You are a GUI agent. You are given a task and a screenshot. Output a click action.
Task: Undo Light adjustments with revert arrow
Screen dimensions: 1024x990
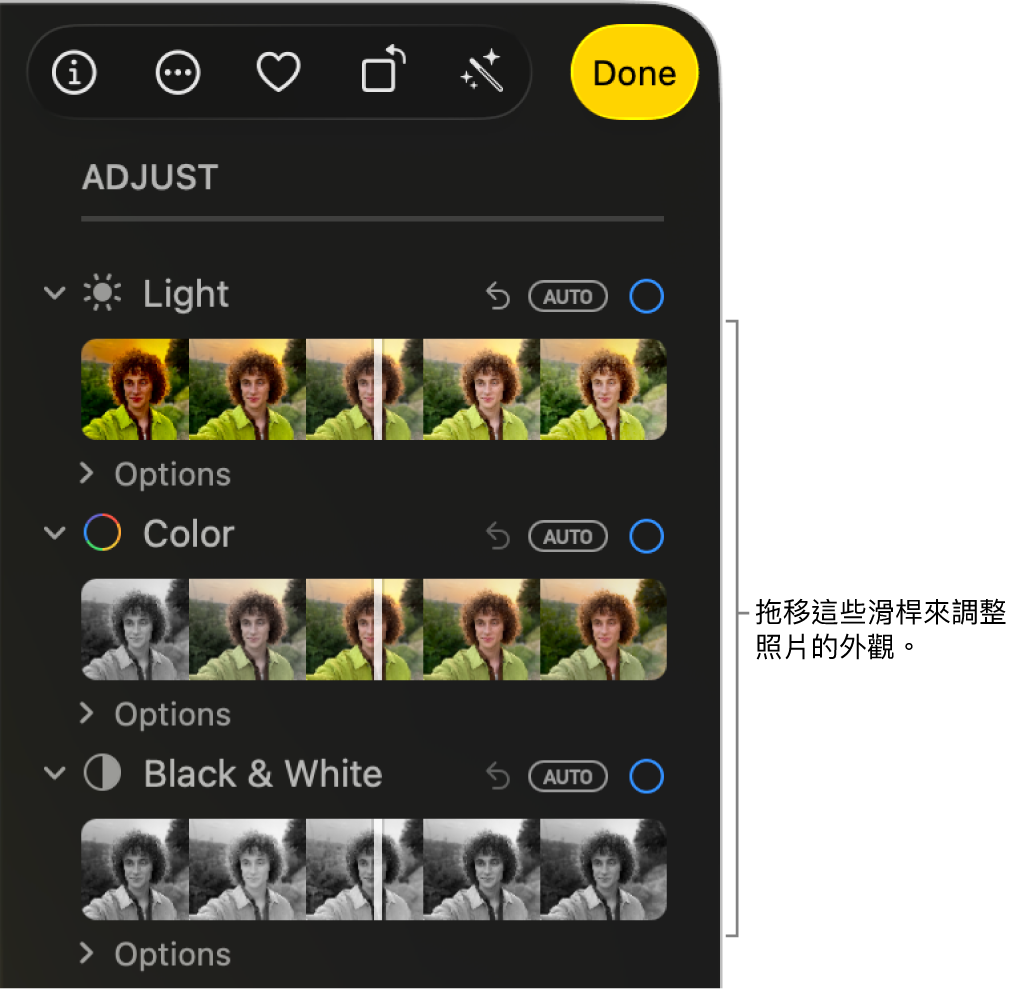[x=498, y=296]
